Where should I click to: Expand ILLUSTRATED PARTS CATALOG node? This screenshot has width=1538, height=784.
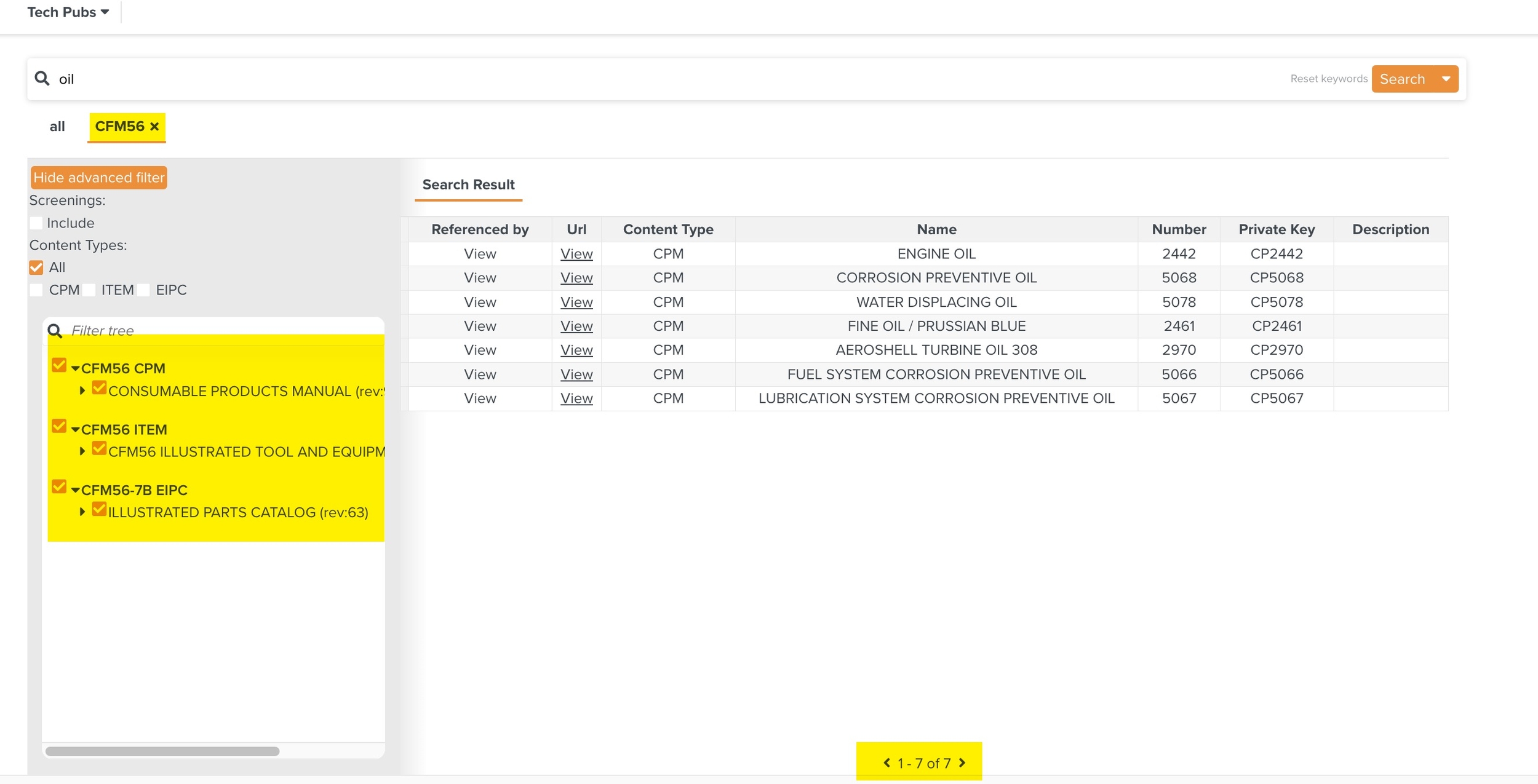82,512
